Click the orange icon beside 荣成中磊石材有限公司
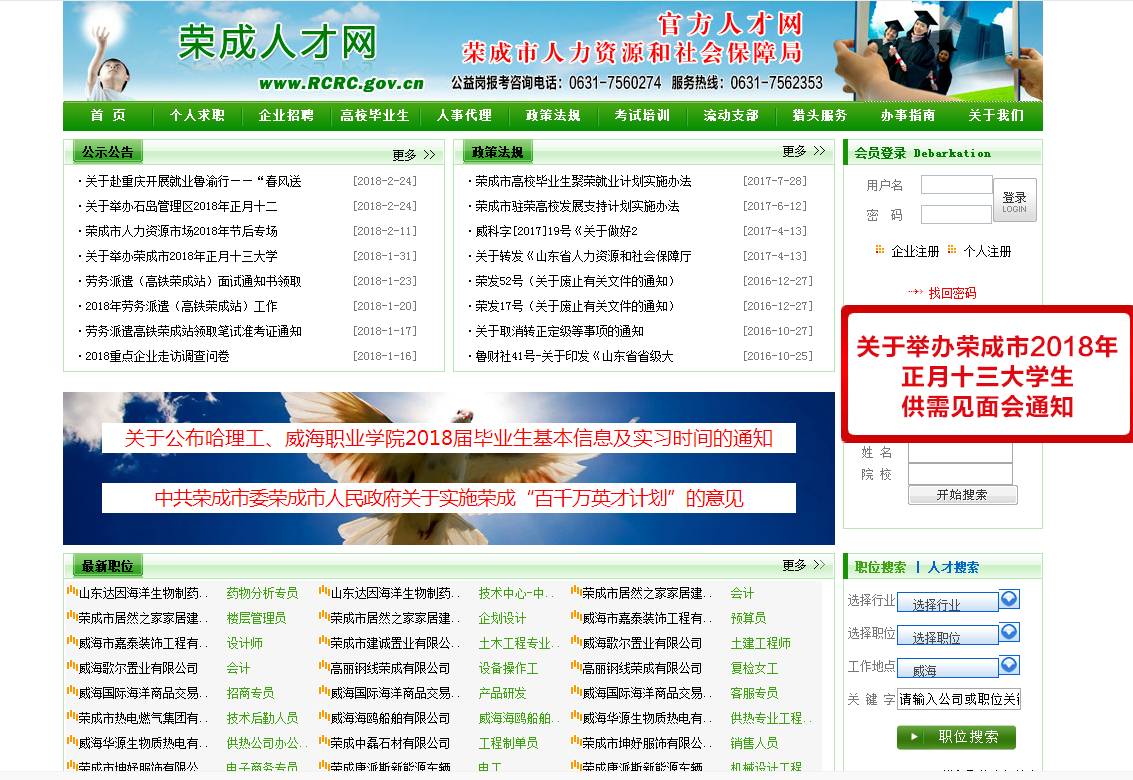Viewport: 1133px width, 780px height. tap(324, 742)
